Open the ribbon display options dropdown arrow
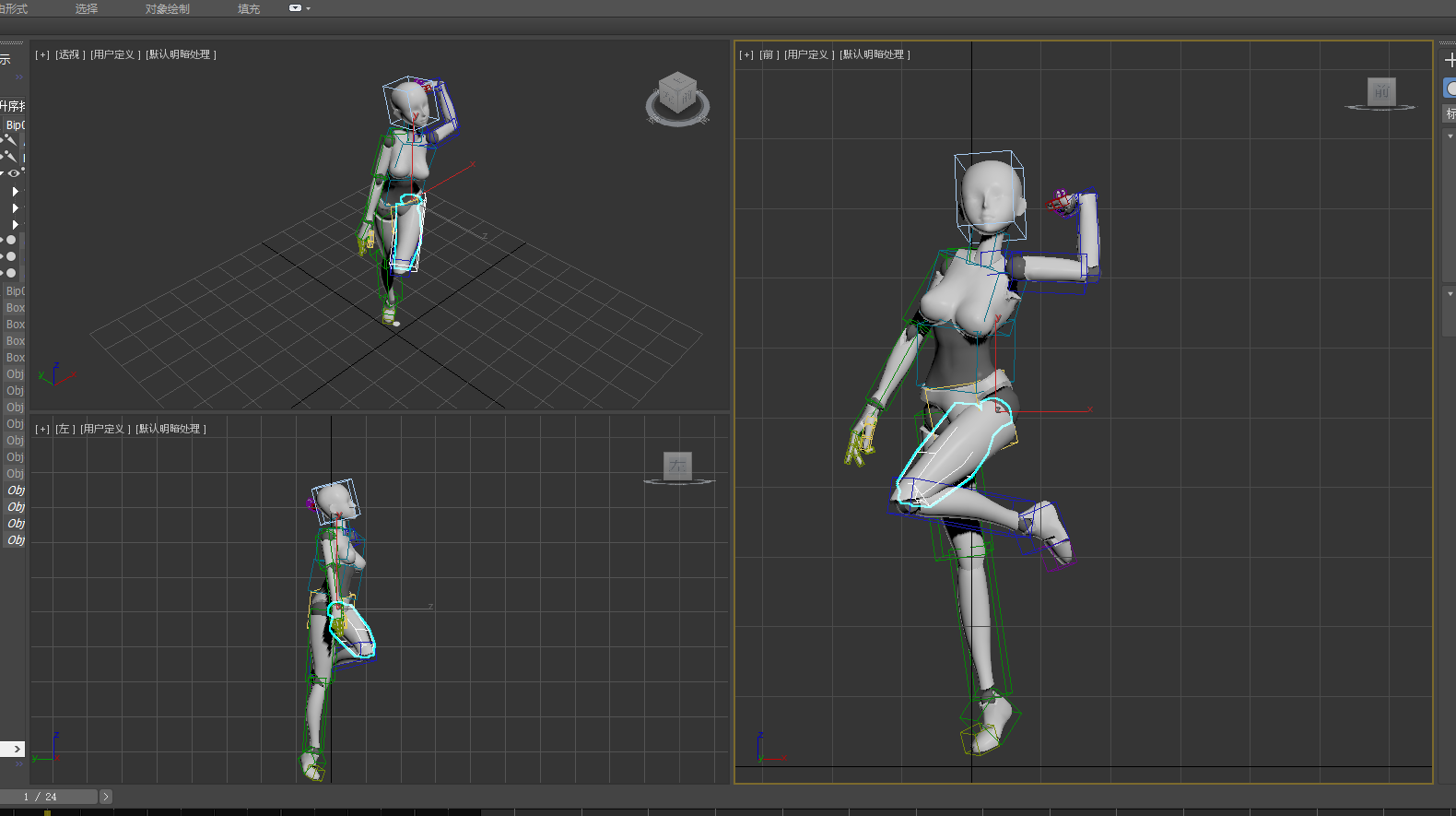The width and height of the screenshot is (1456, 816). [308, 8]
